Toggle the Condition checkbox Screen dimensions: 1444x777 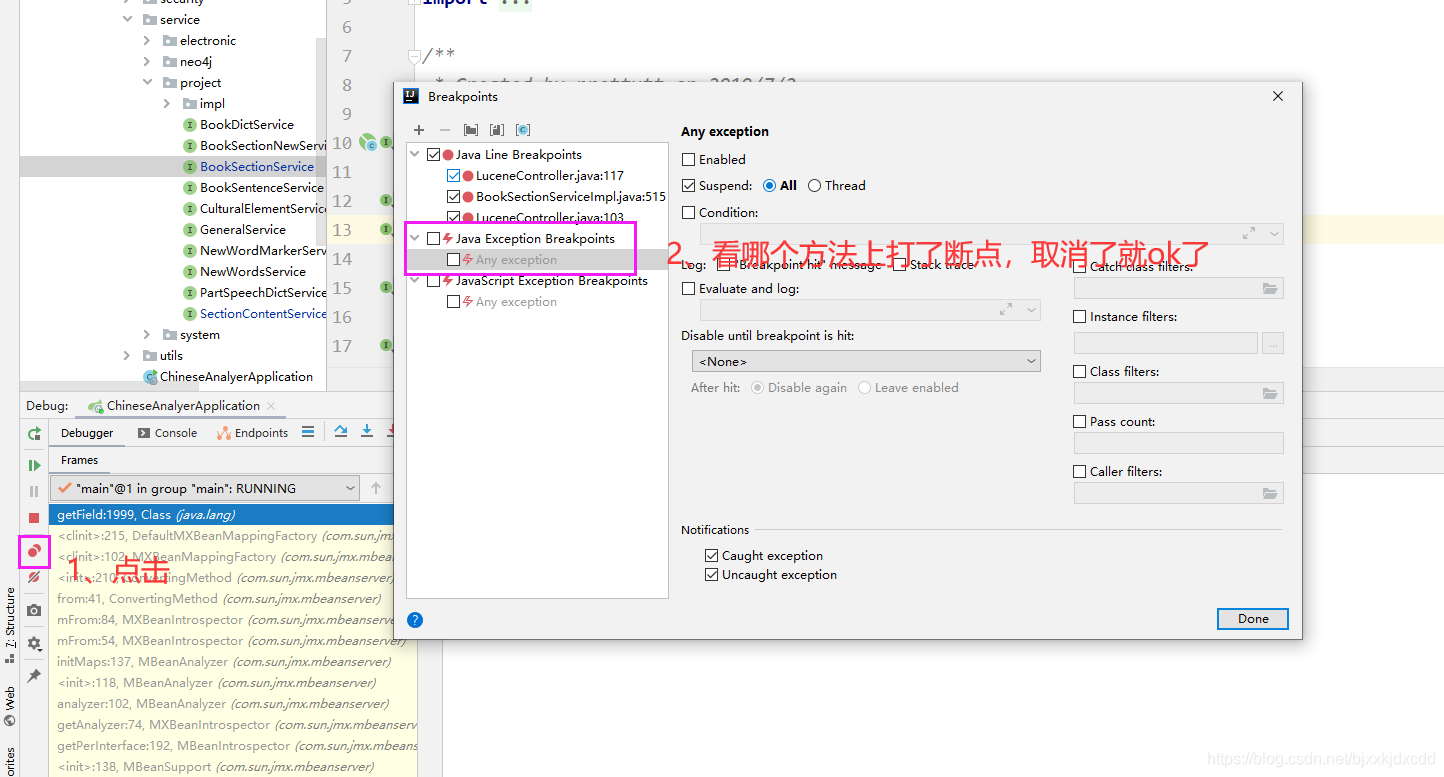tap(688, 212)
